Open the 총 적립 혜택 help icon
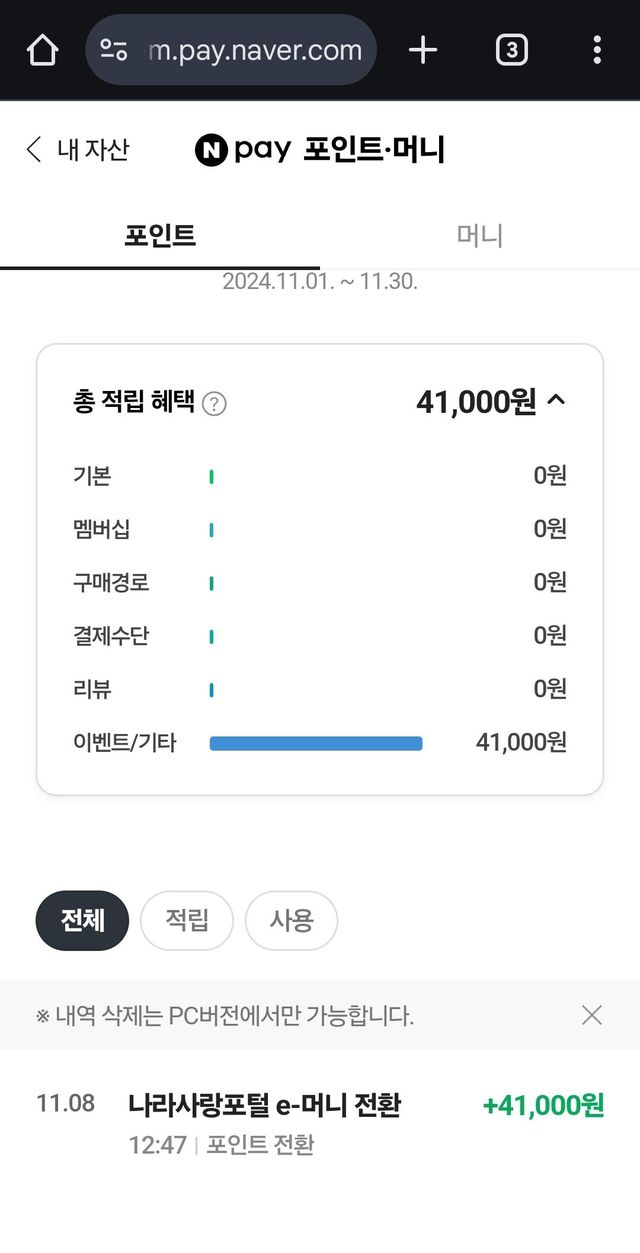 point(214,403)
